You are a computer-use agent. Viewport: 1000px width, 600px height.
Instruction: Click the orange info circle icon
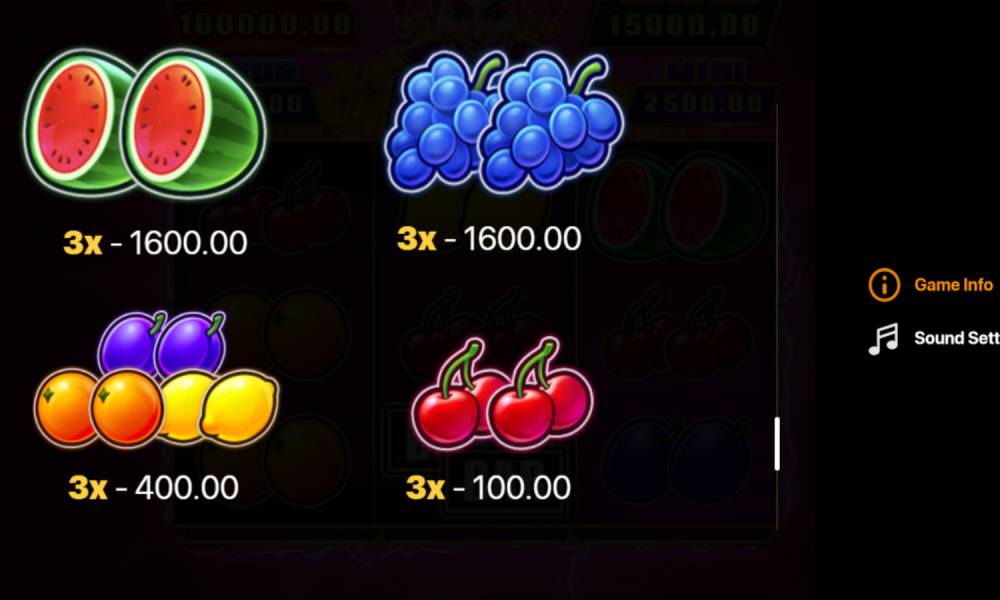point(884,284)
